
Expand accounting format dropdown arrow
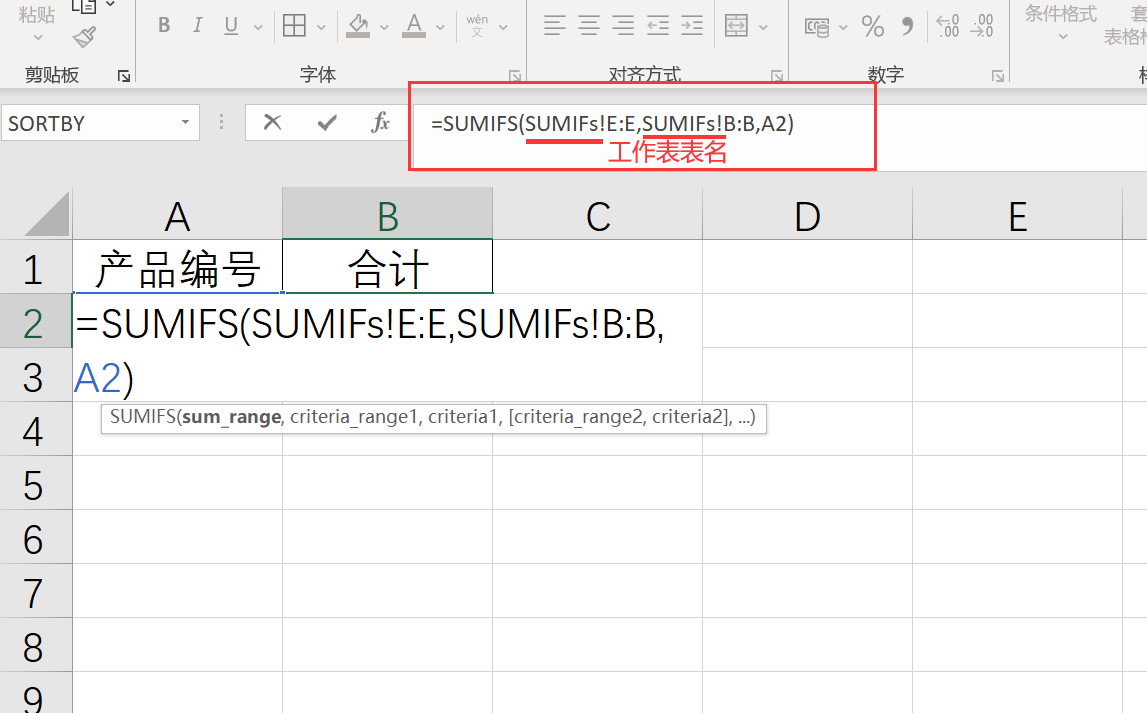[x=843, y=27]
